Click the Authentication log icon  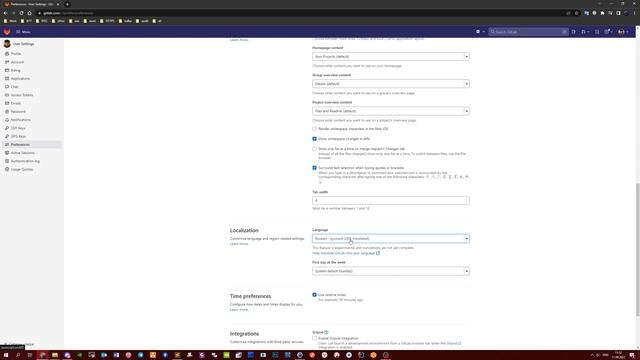point(7,161)
